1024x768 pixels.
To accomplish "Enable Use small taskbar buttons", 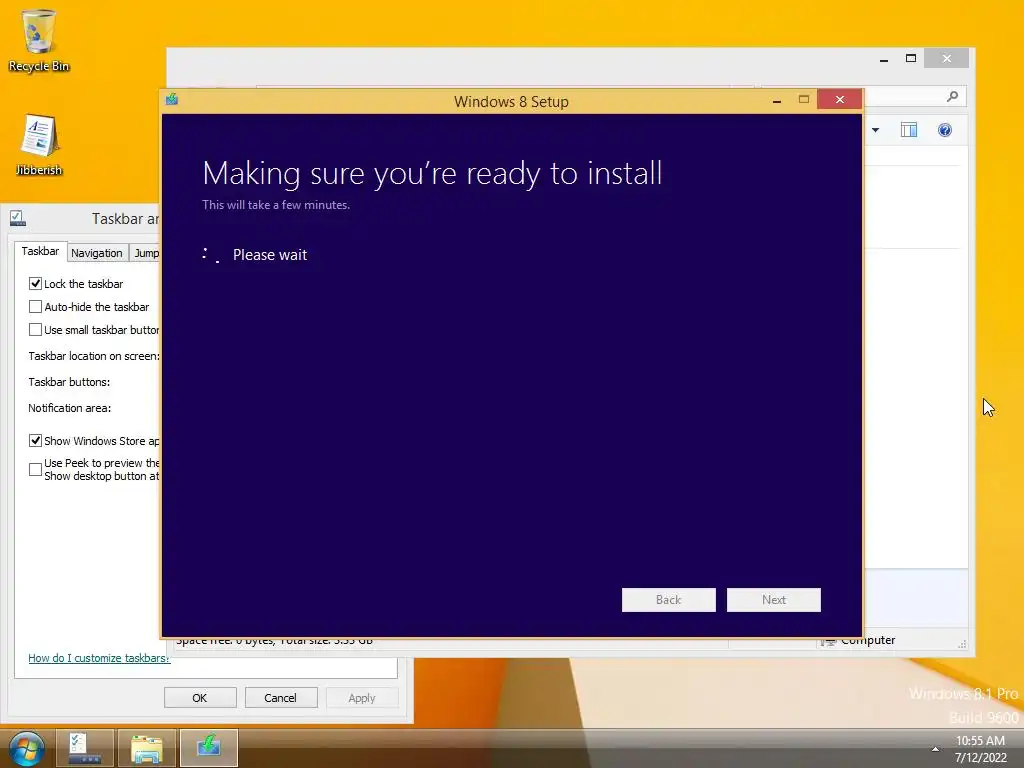I will (x=35, y=329).
